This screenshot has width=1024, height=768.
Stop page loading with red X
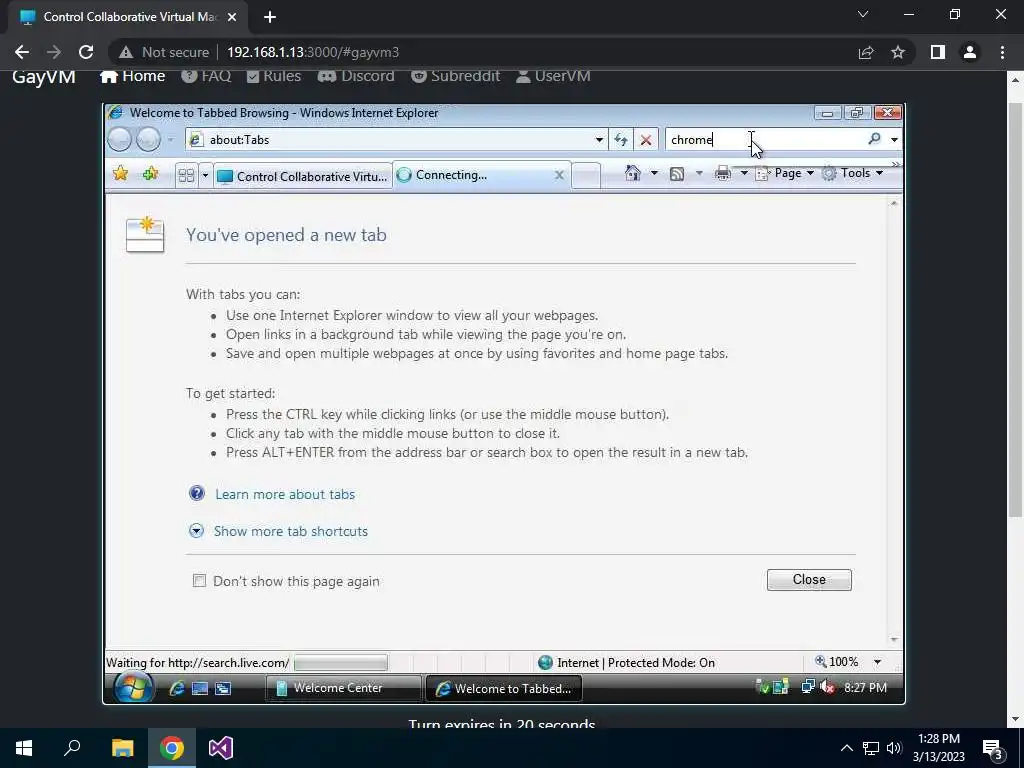tap(646, 140)
